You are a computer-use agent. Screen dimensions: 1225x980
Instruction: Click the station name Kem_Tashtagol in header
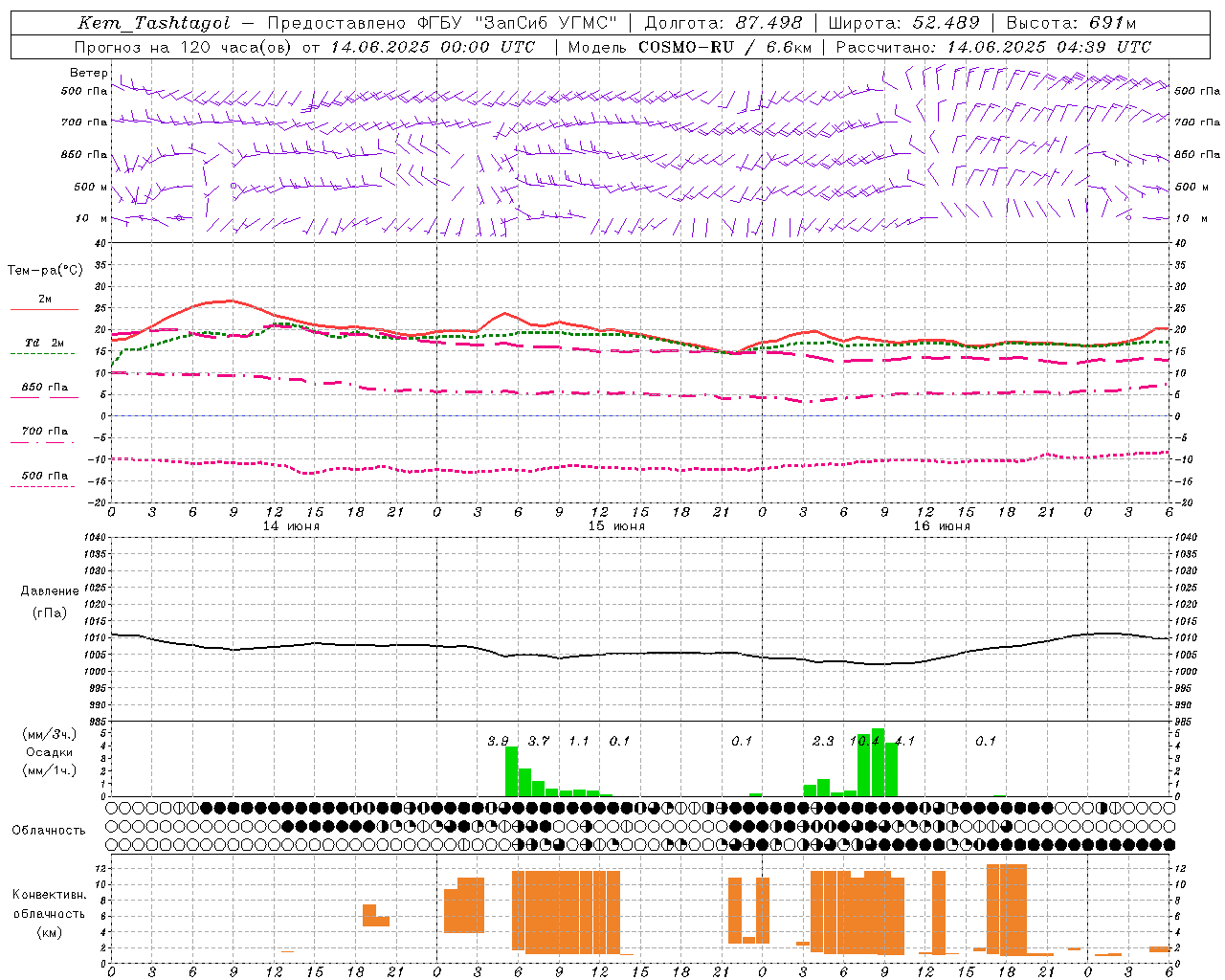click(154, 23)
